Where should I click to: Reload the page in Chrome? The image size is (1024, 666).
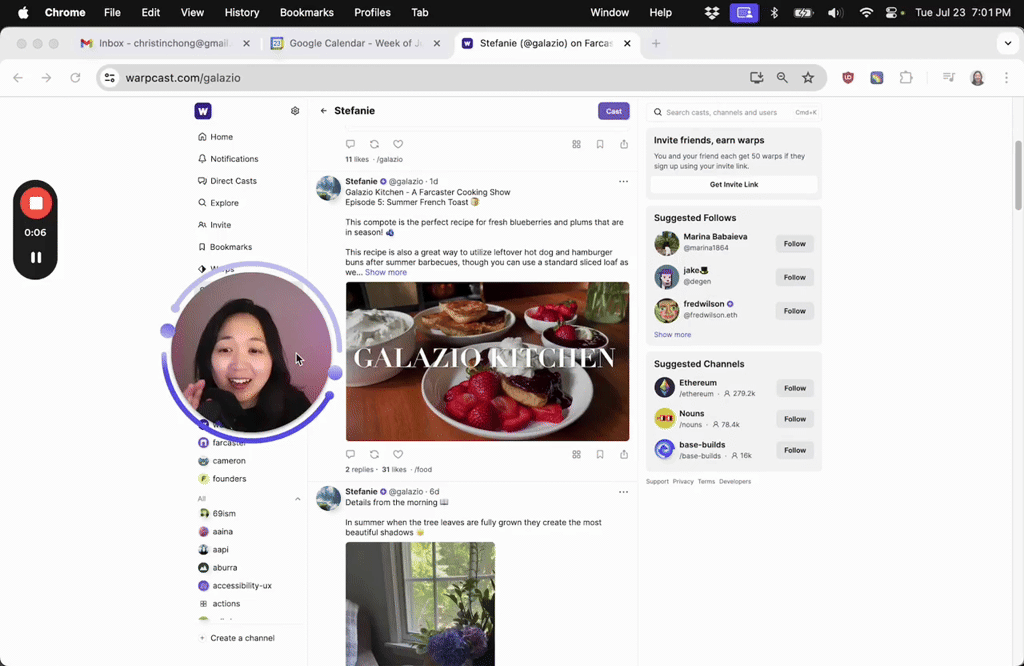pos(75,78)
